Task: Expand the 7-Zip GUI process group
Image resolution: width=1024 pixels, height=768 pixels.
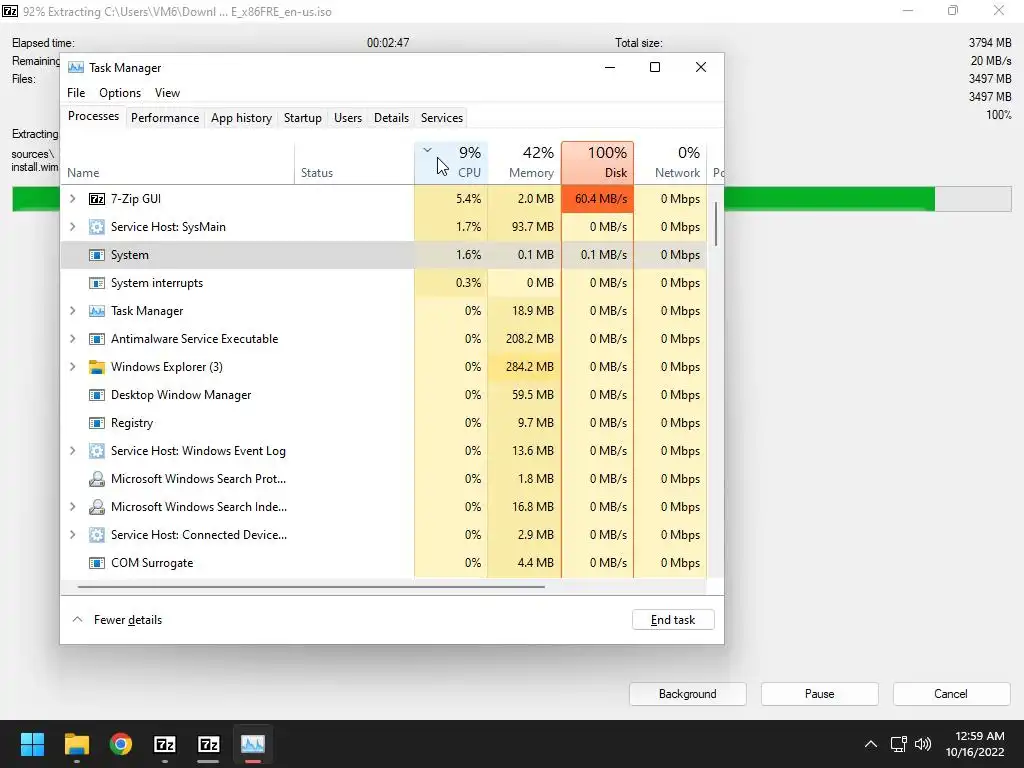Action: click(72, 199)
